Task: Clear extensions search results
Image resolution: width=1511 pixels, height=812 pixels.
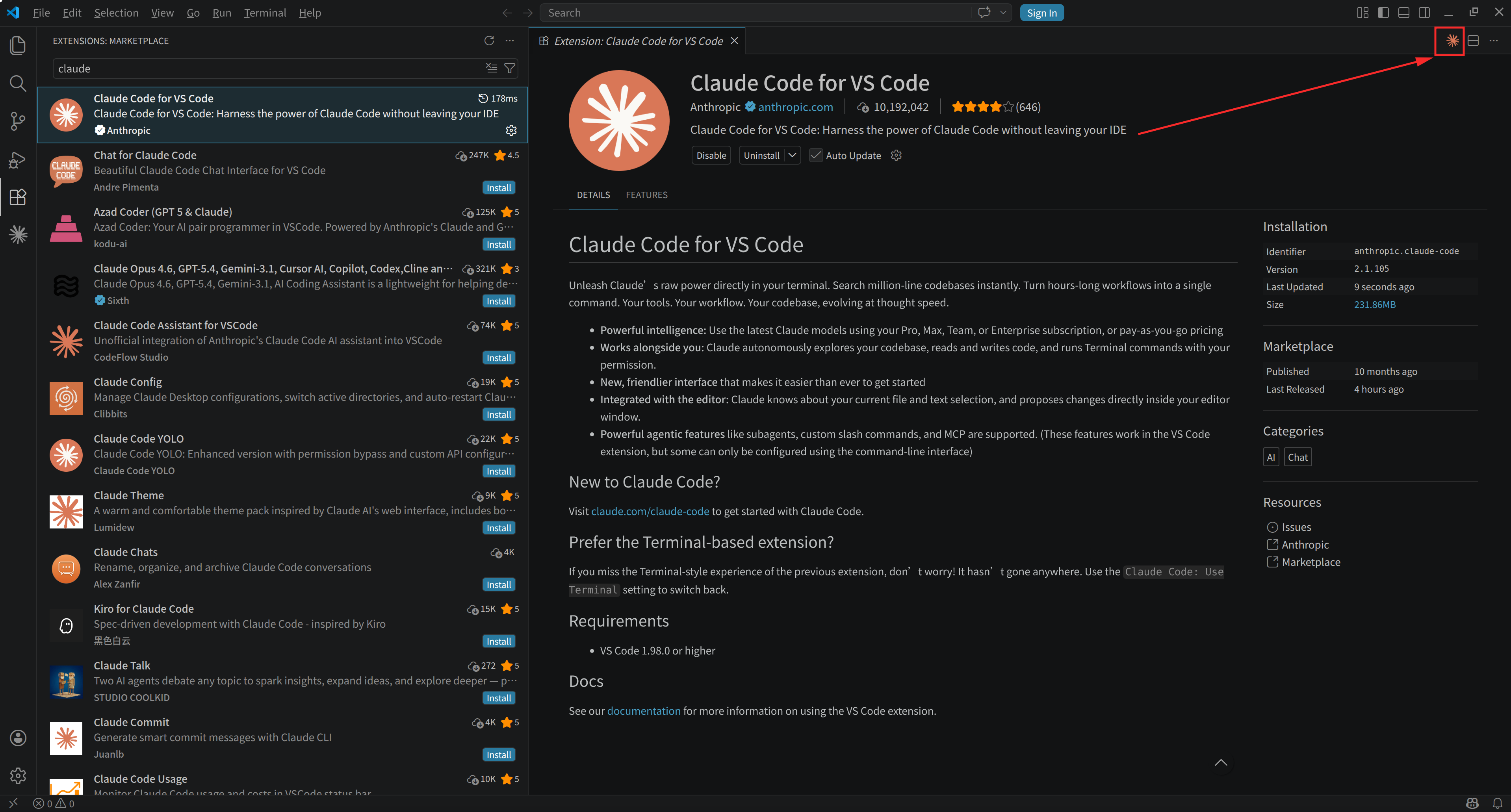Action: [492, 69]
